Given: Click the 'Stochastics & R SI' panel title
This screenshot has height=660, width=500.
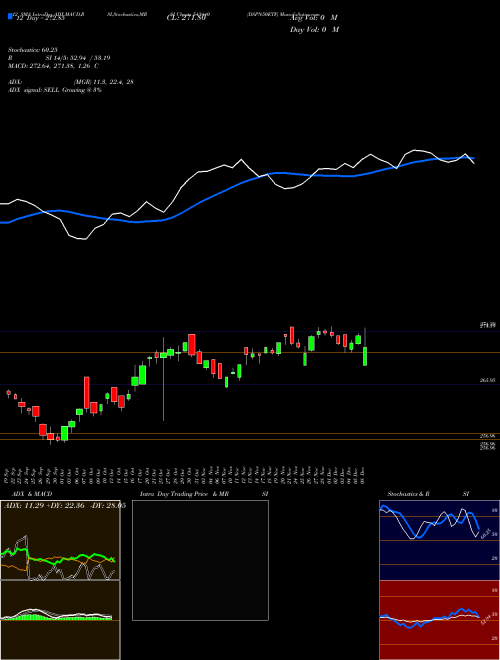Looking at the screenshot, I should 428,494.
